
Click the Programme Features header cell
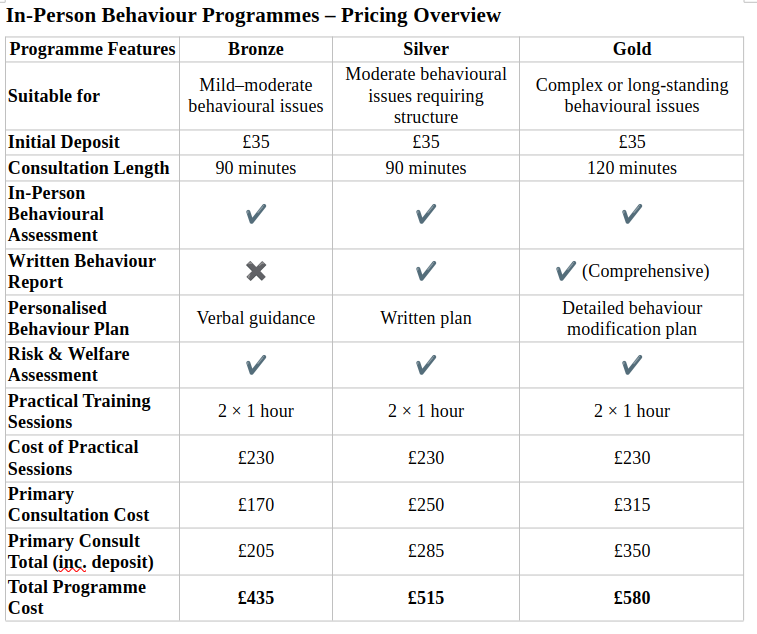point(92,49)
